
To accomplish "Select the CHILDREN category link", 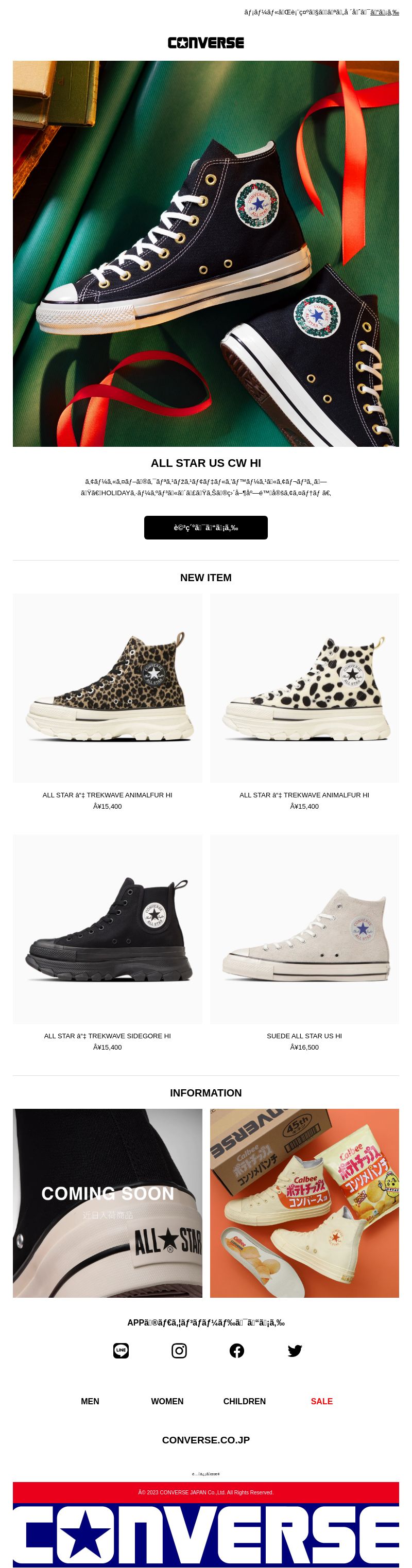I will click(245, 1401).
